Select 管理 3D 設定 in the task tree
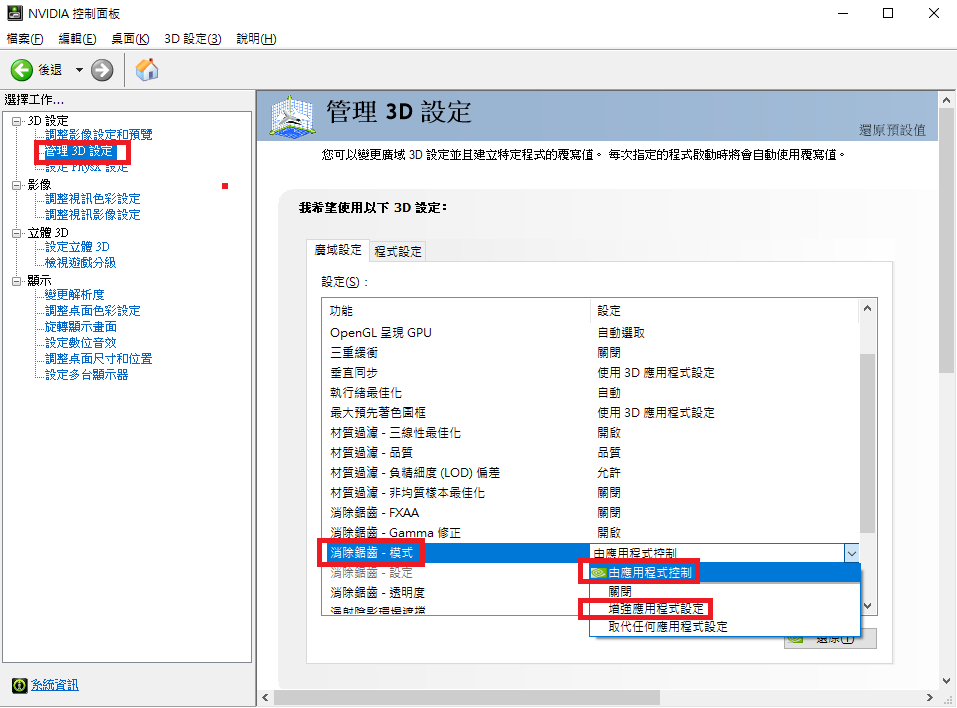Screen dimensions: 957x708 (79, 151)
